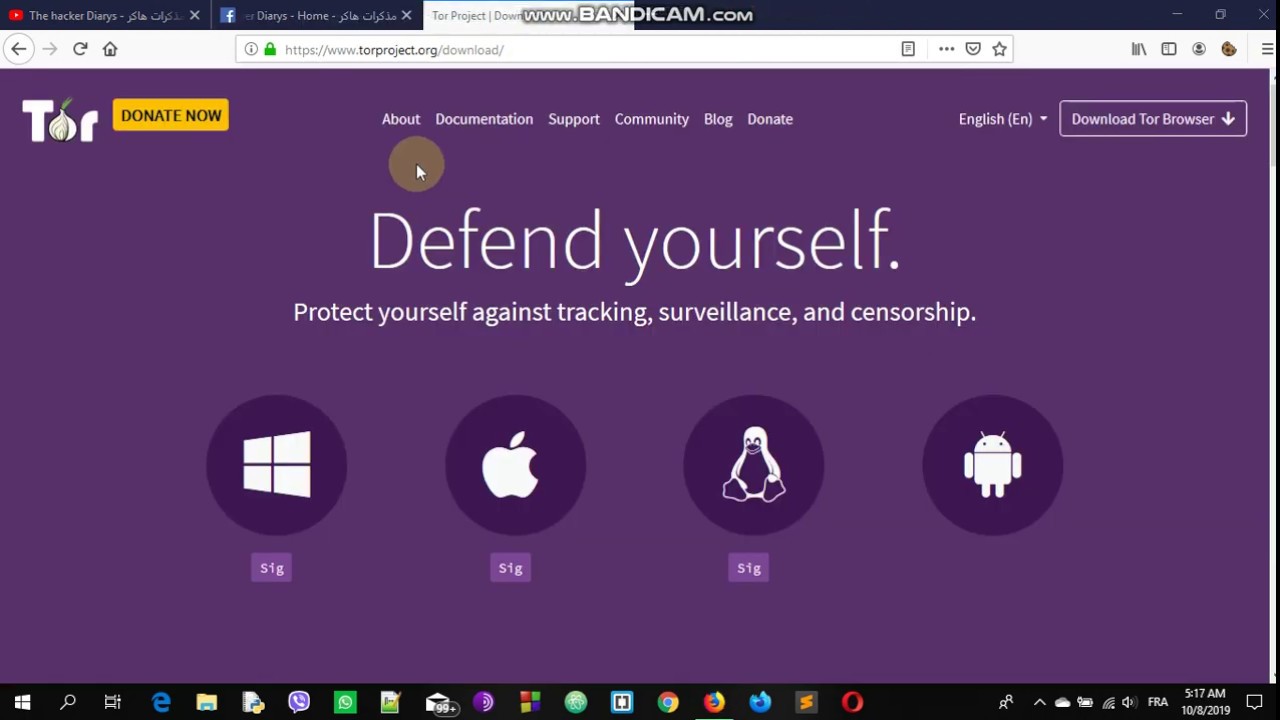Show hidden system tray icons chevron
The width and height of the screenshot is (1280, 720).
[1039, 702]
